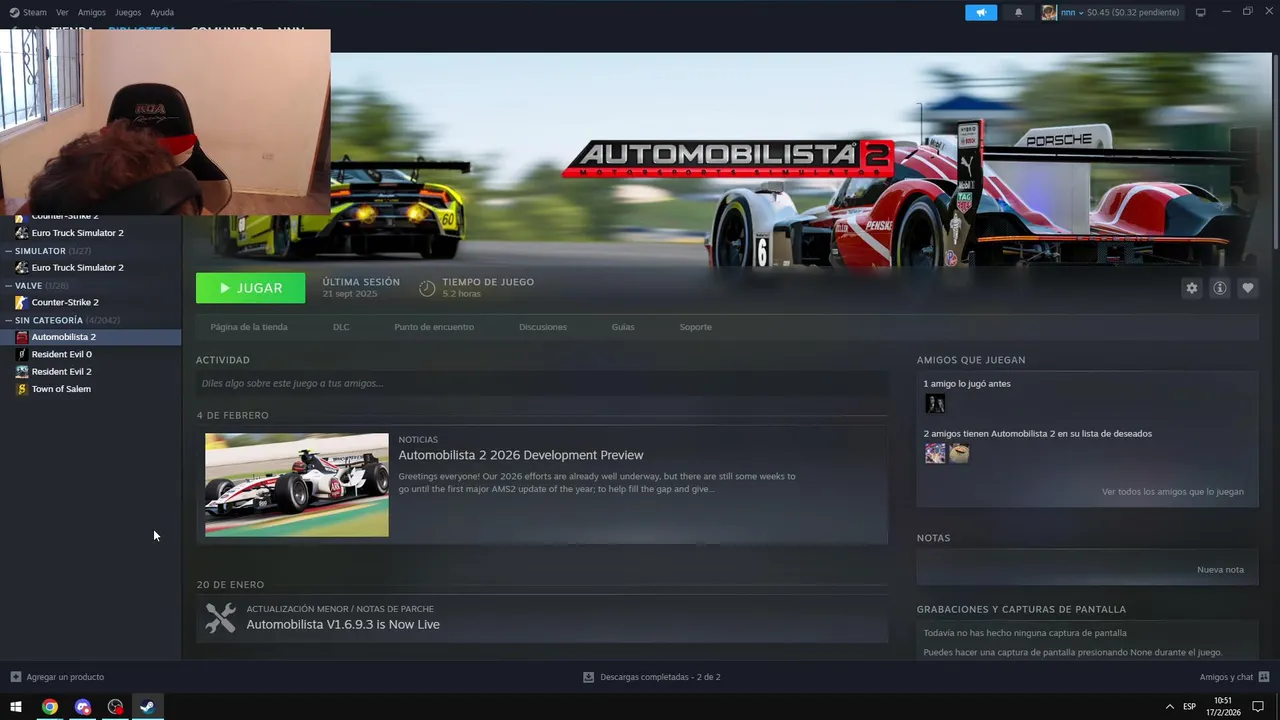Open Punto de encuentro tab

coord(434,327)
